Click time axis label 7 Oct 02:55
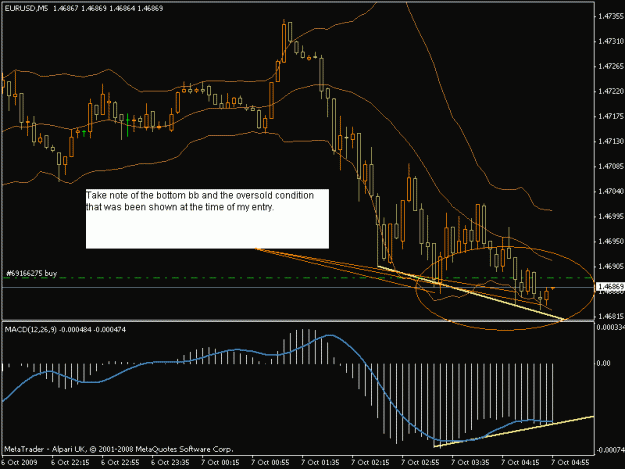The height and width of the screenshot is (469, 625). point(420,463)
